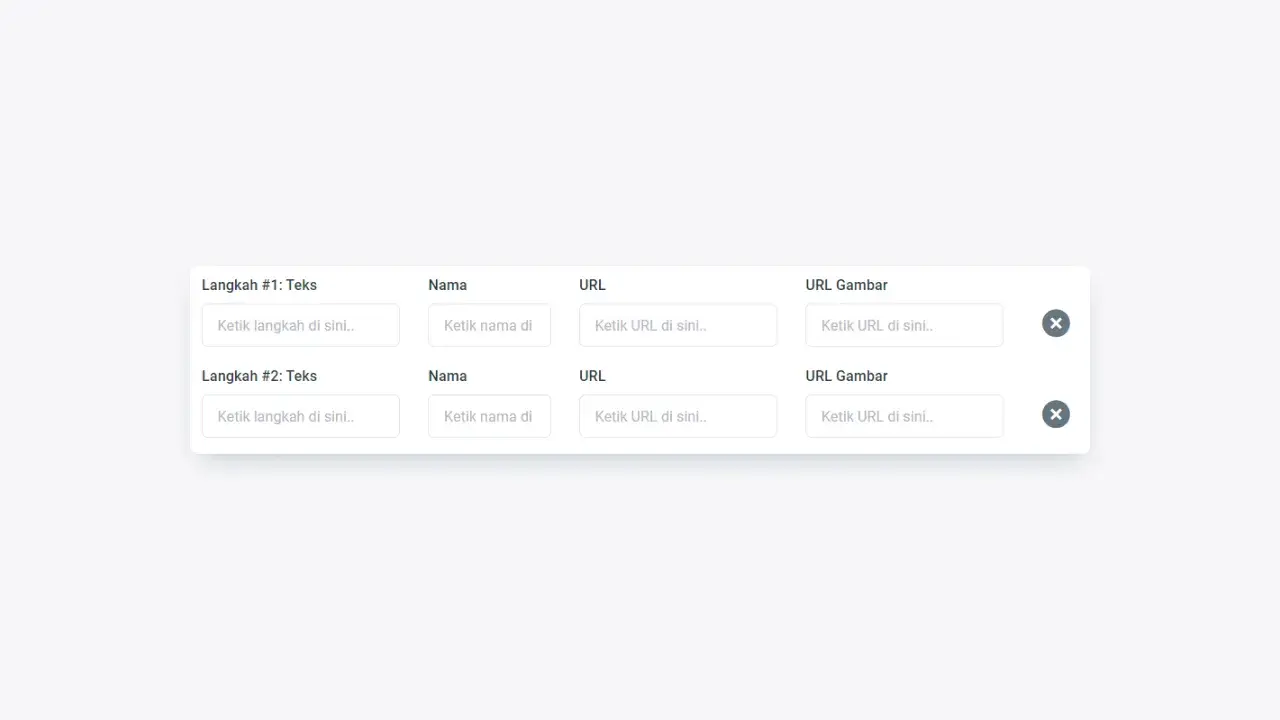Click the "Langkah #1: Teks" label

tap(259, 285)
